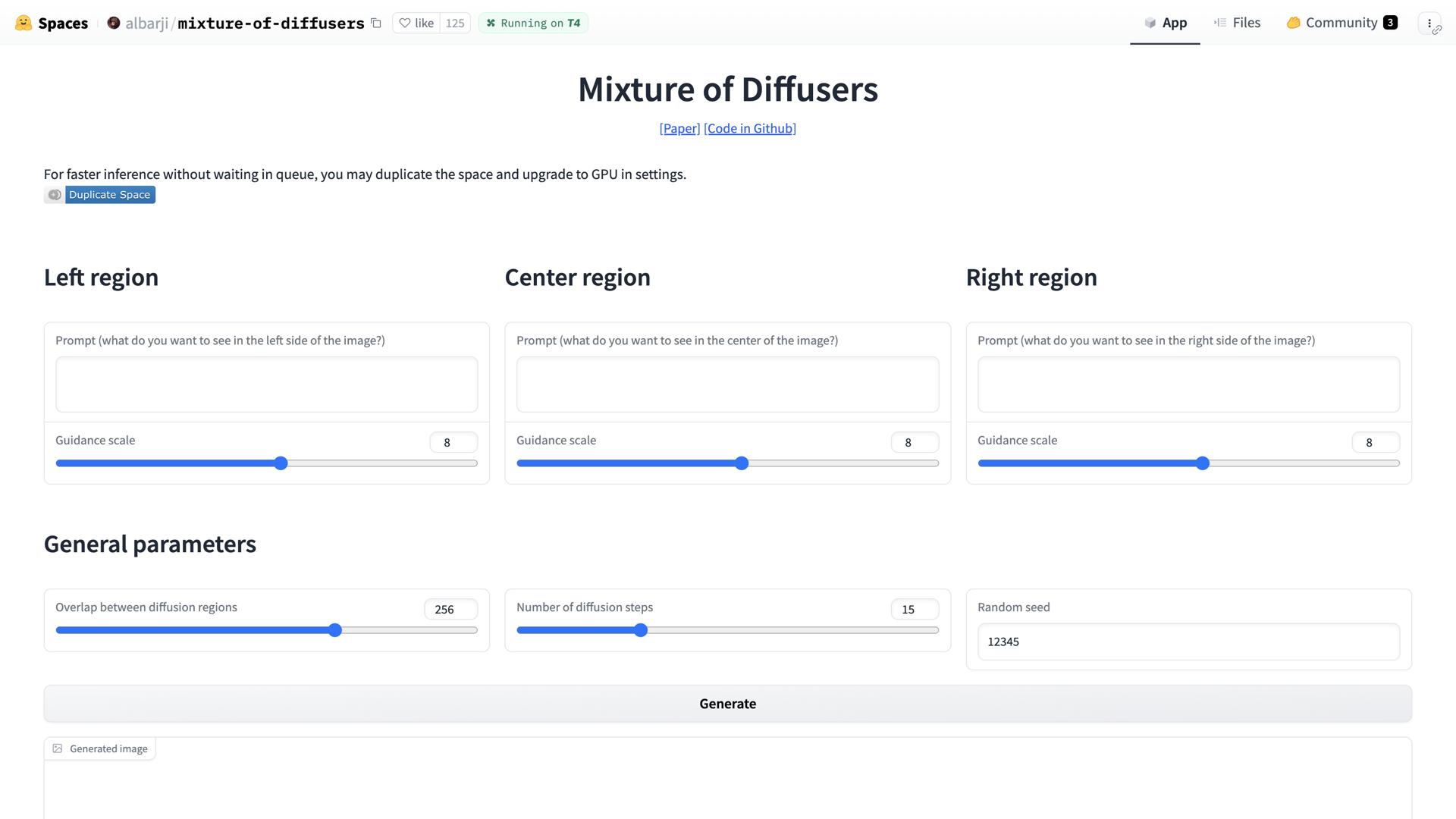Click the Running on T4 status badge
The width and height of the screenshot is (1456, 819).
[x=533, y=23]
